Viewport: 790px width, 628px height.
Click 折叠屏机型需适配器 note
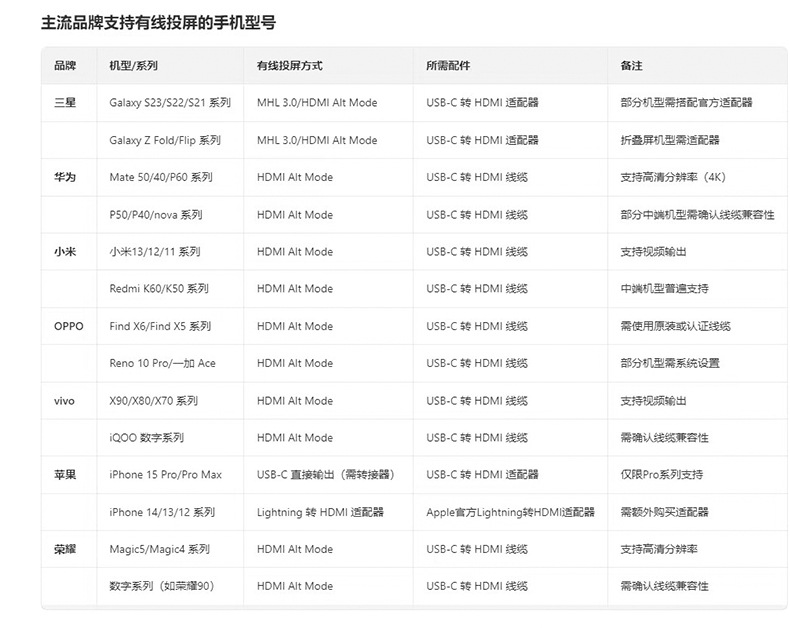click(670, 140)
